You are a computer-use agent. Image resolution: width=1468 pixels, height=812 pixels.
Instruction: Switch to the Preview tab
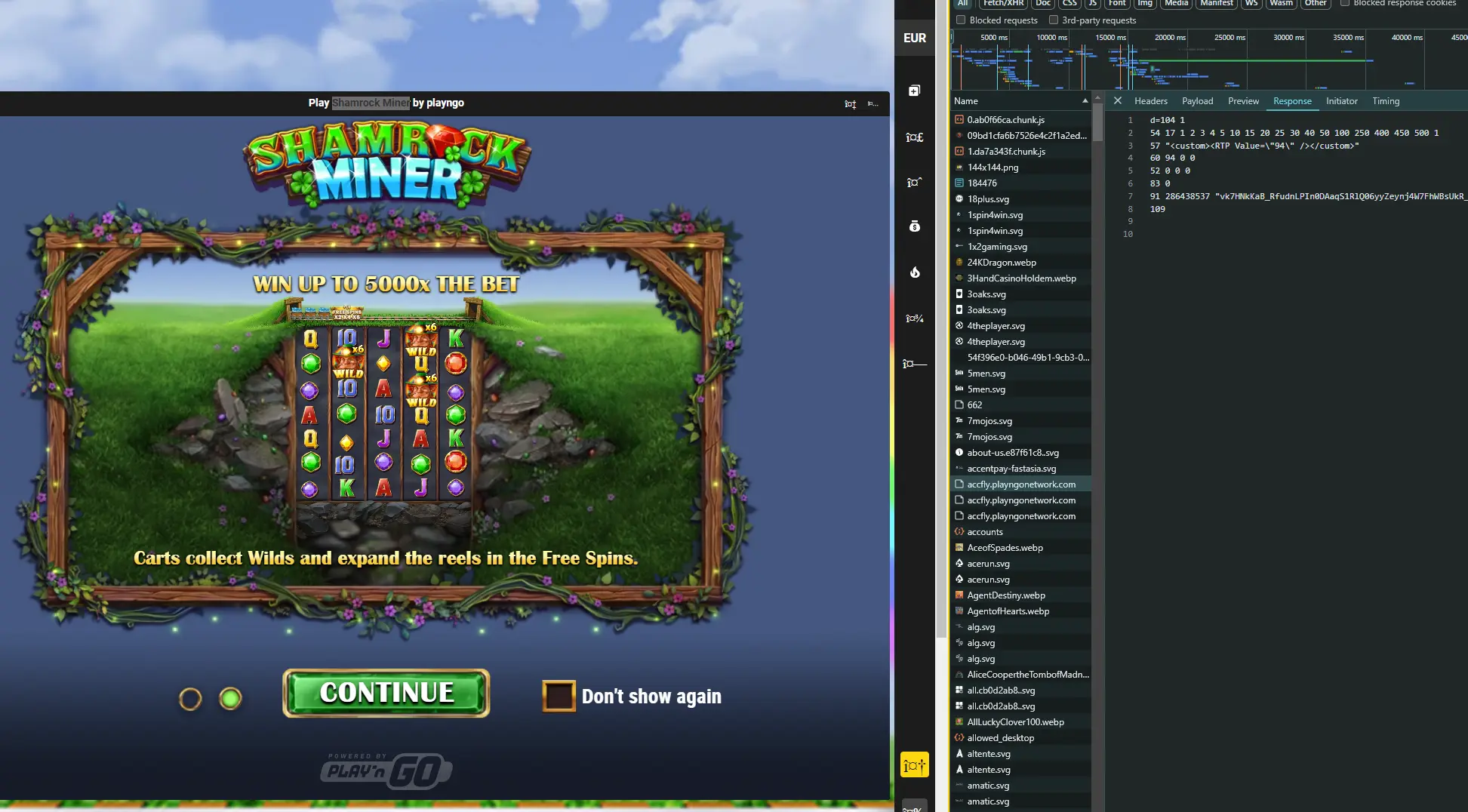(1243, 101)
